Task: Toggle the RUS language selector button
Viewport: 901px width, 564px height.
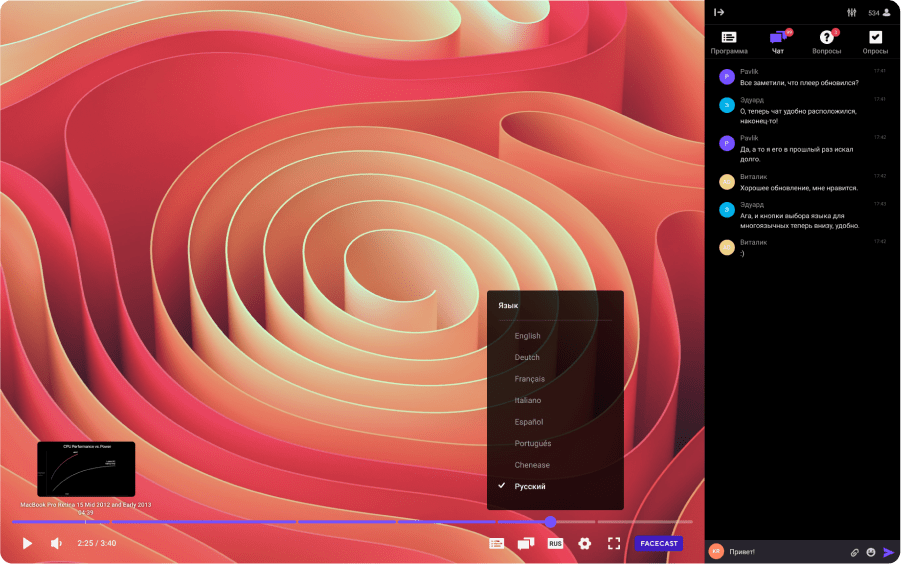Action: [555, 543]
